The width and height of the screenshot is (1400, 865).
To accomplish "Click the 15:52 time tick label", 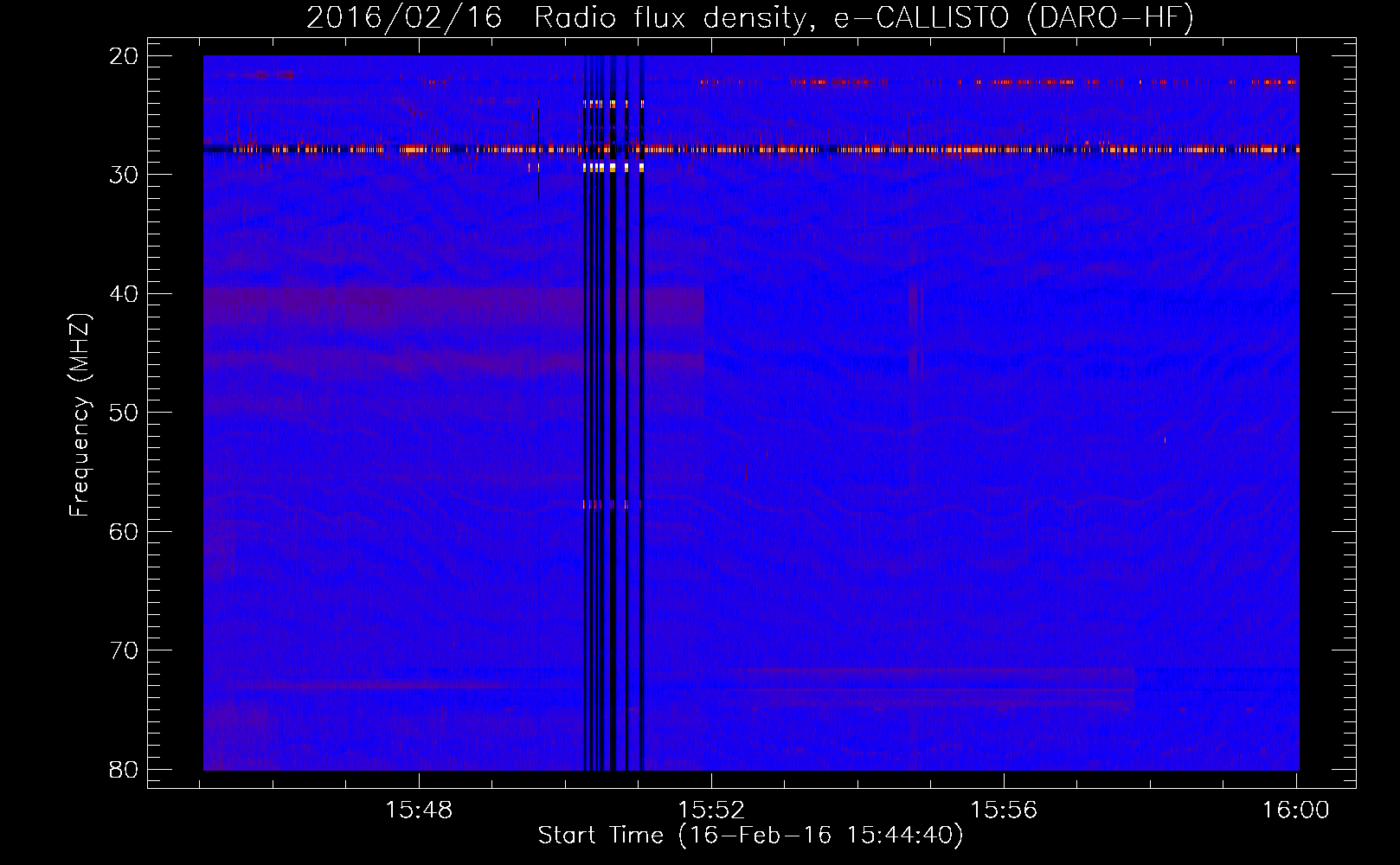I will (x=711, y=811).
